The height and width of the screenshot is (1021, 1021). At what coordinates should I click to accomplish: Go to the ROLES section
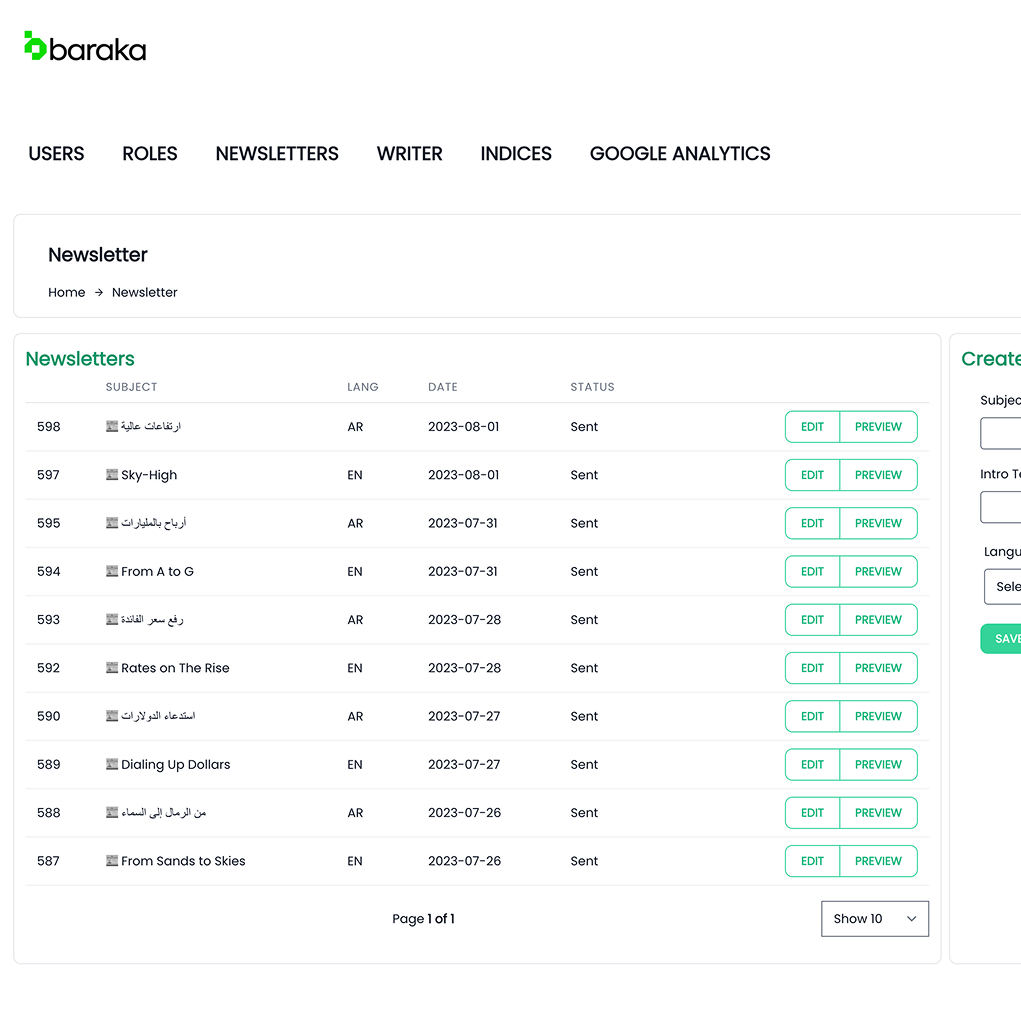(x=150, y=154)
